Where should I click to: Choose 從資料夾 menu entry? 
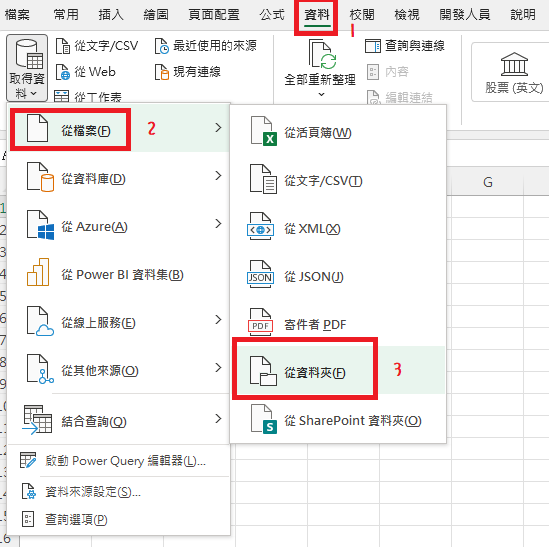coord(305,372)
